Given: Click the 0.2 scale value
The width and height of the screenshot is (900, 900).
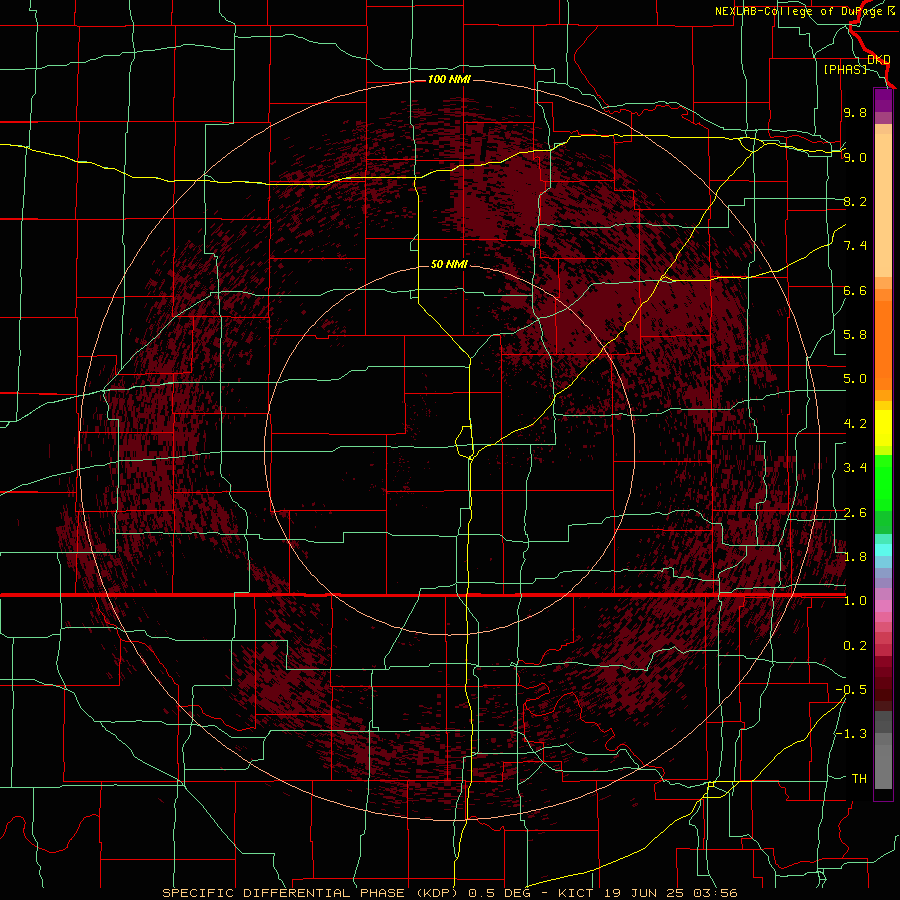Looking at the screenshot, I should pos(855,646).
